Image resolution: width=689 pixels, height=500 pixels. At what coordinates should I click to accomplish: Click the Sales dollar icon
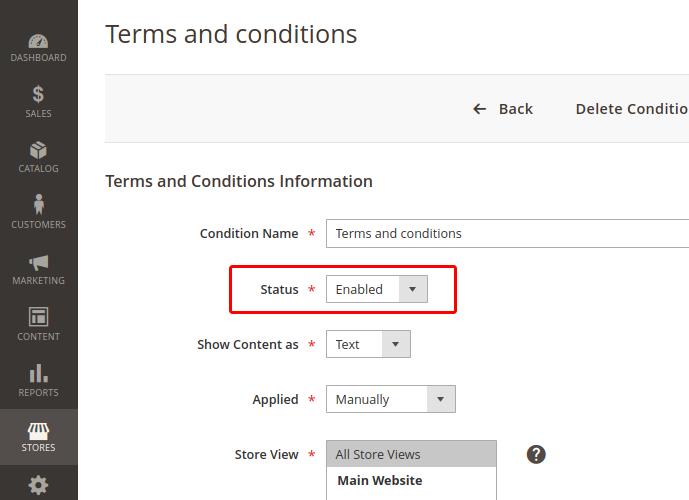pos(38,95)
